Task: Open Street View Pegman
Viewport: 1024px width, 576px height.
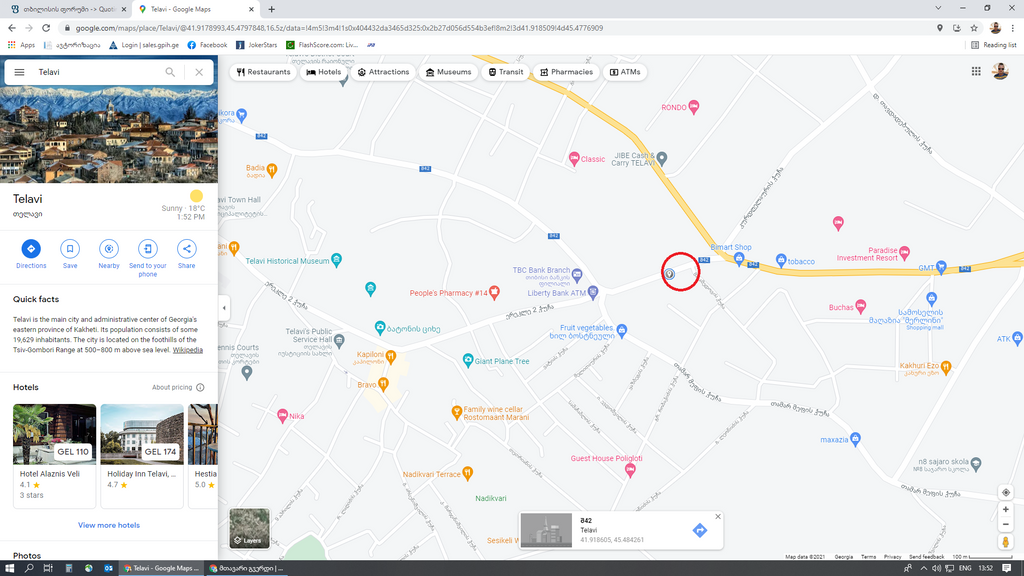Action: tap(1006, 541)
